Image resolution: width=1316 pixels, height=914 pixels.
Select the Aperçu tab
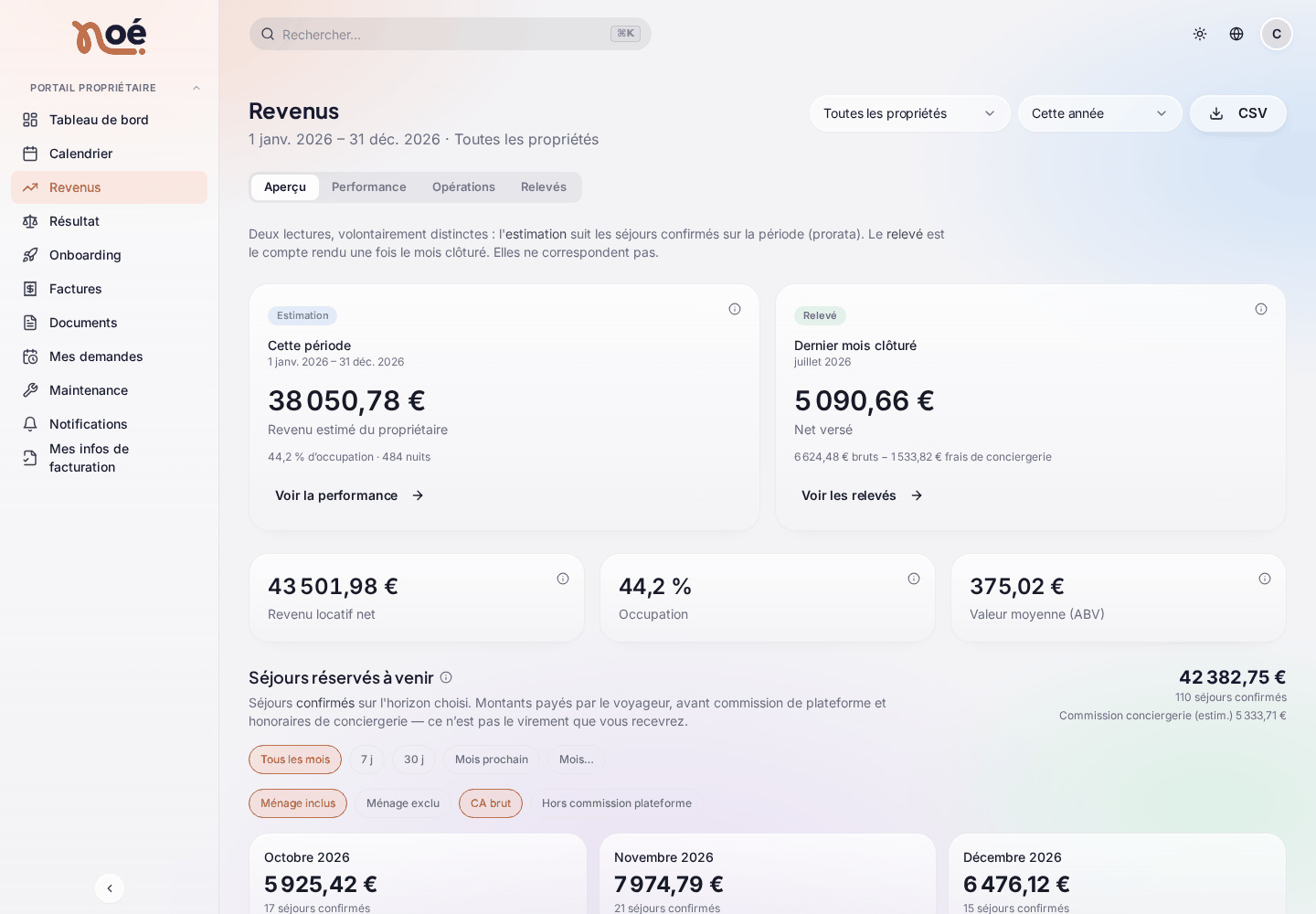(285, 187)
